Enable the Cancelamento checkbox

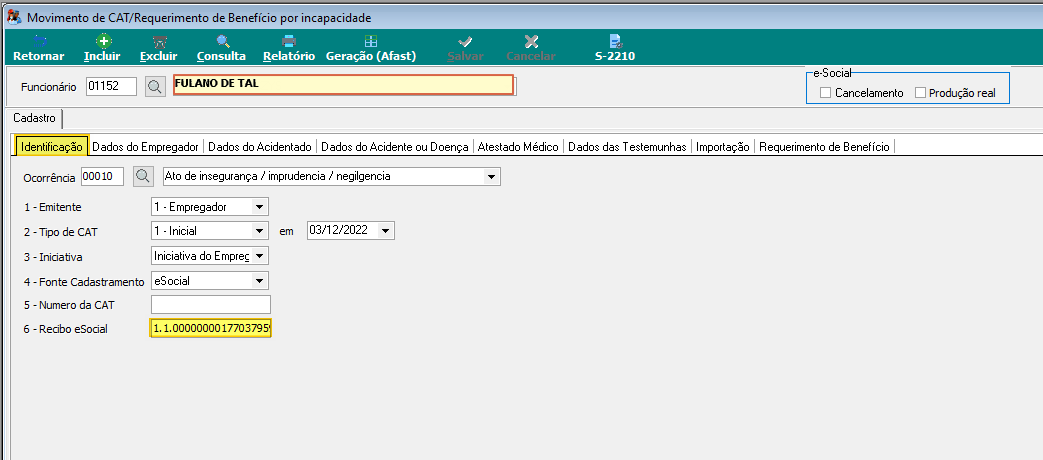[x=825, y=93]
